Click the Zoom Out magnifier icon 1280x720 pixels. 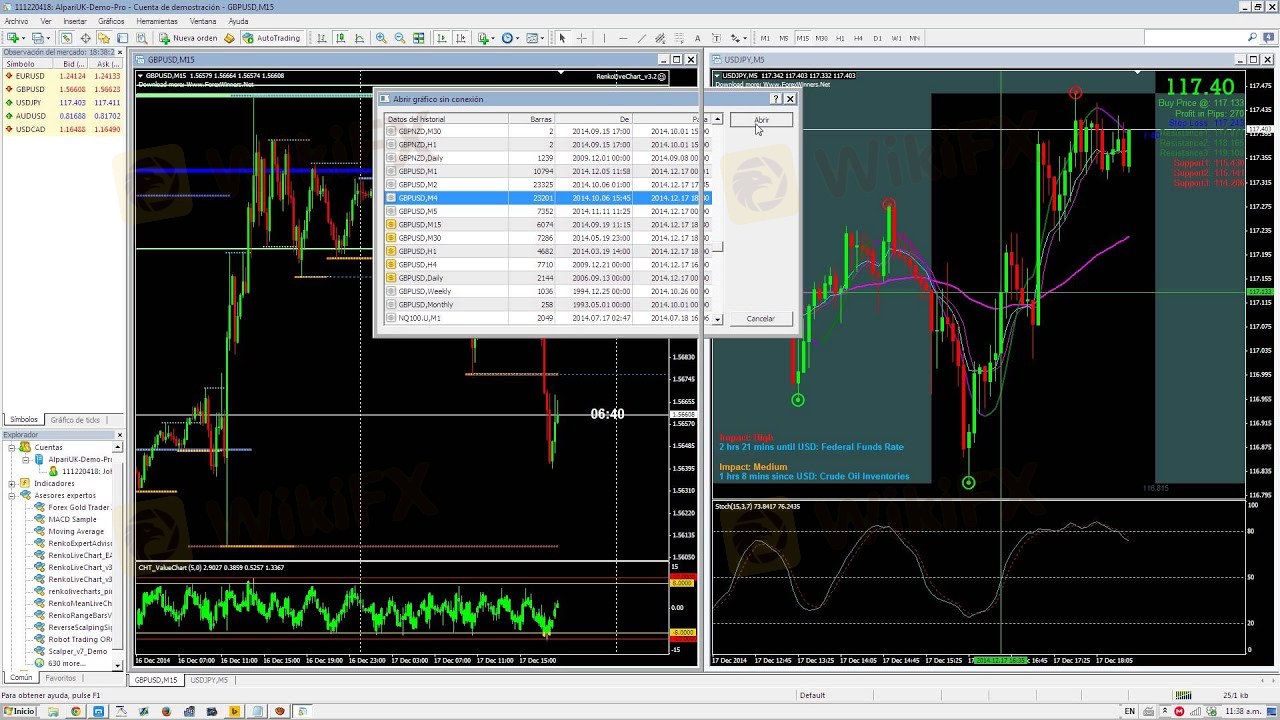click(x=400, y=38)
